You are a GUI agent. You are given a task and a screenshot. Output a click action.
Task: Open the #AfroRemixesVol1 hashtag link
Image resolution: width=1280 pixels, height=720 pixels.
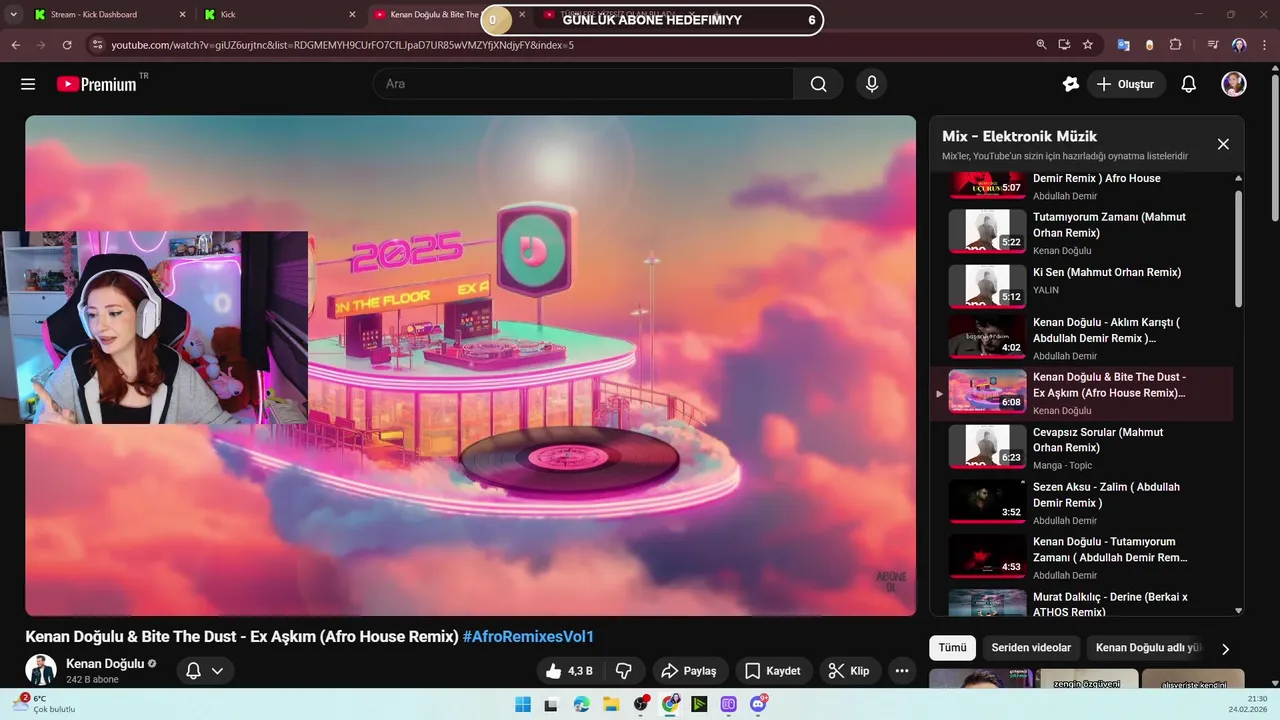pos(528,637)
